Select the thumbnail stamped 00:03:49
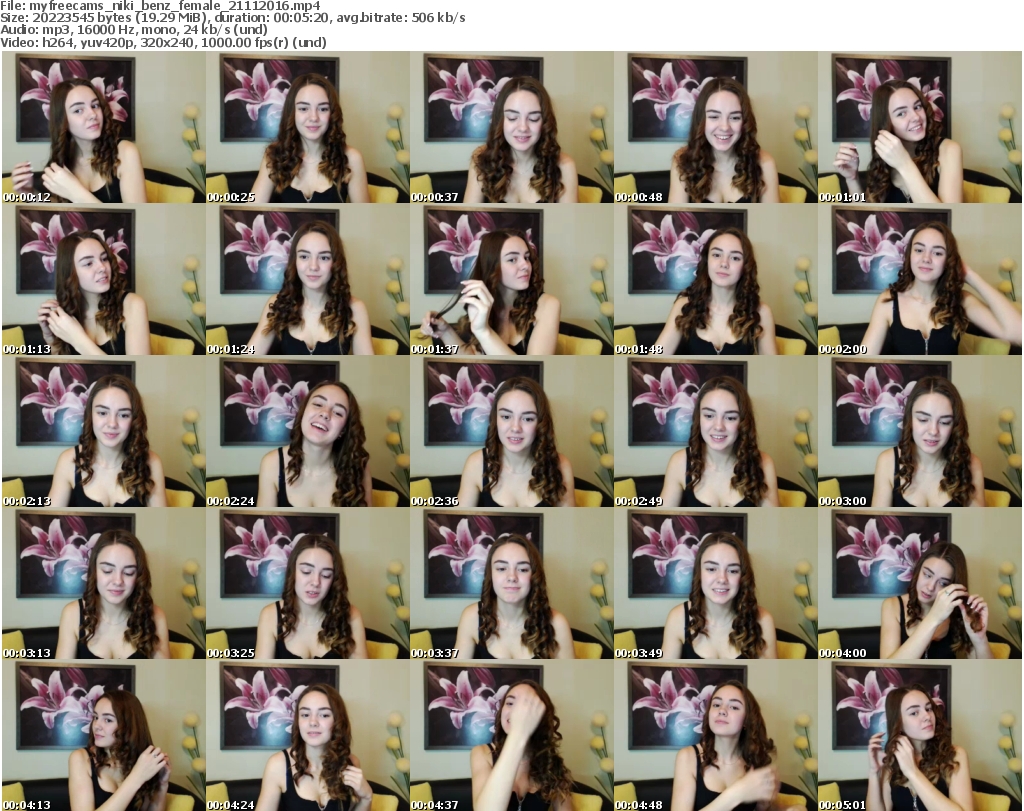This screenshot has width=1024, height=811. [x=716, y=583]
